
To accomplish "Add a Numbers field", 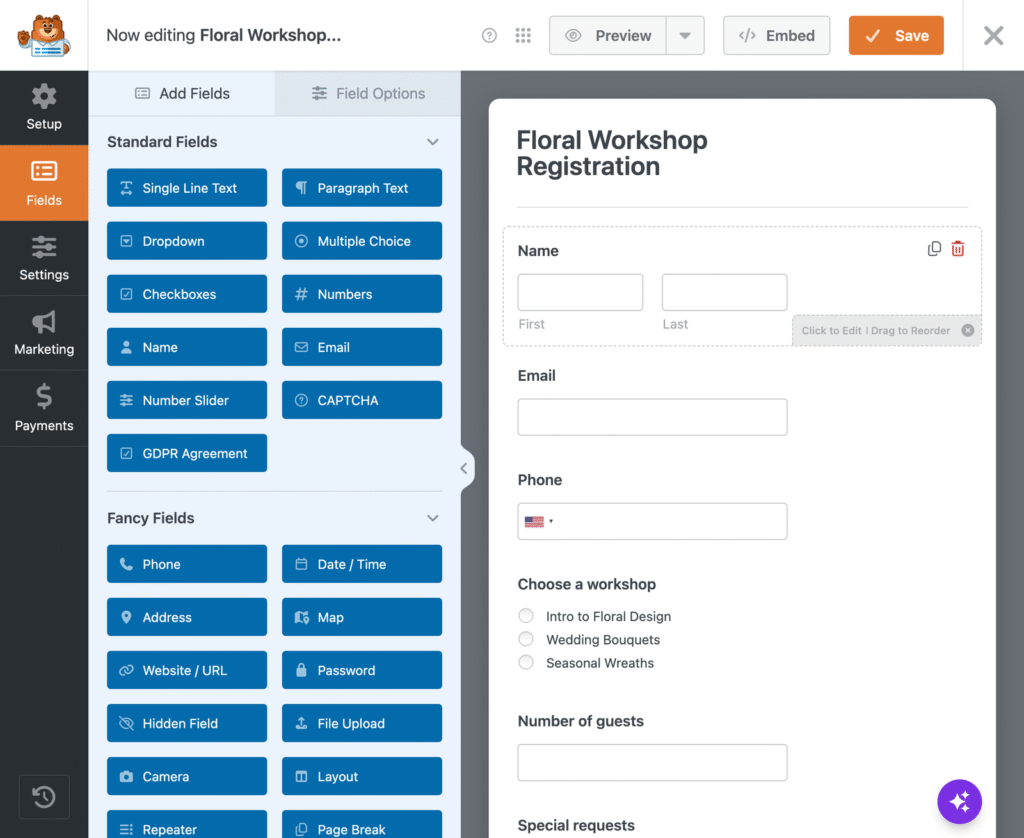I will coord(362,294).
